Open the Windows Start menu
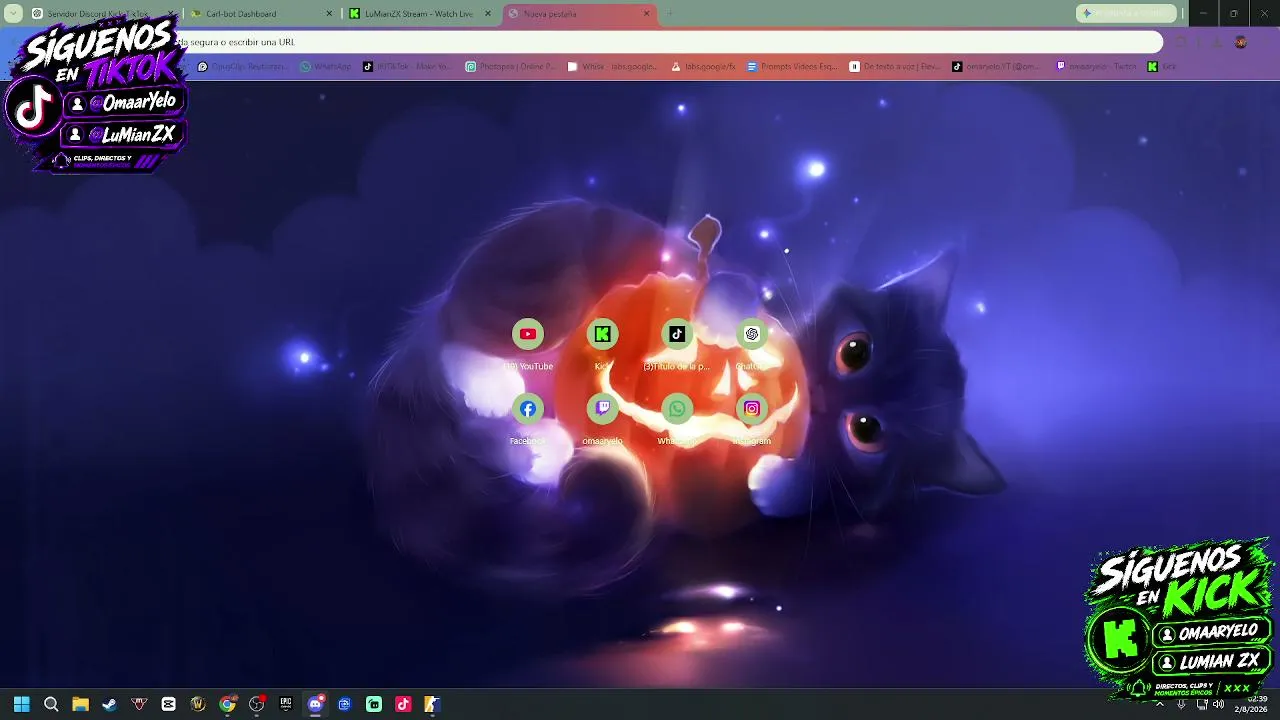This screenshot has width=1280, height=720. tap(21, 704)
